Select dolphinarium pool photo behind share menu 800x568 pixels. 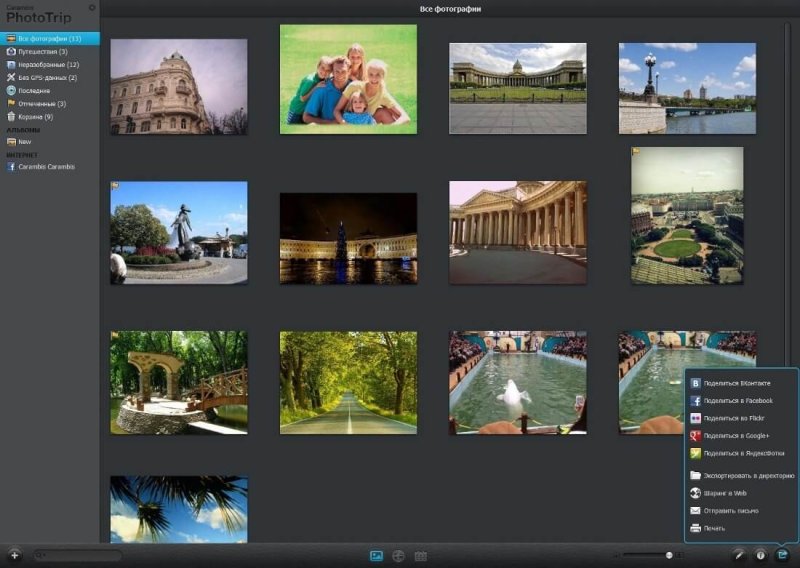[x=652, y=383]
